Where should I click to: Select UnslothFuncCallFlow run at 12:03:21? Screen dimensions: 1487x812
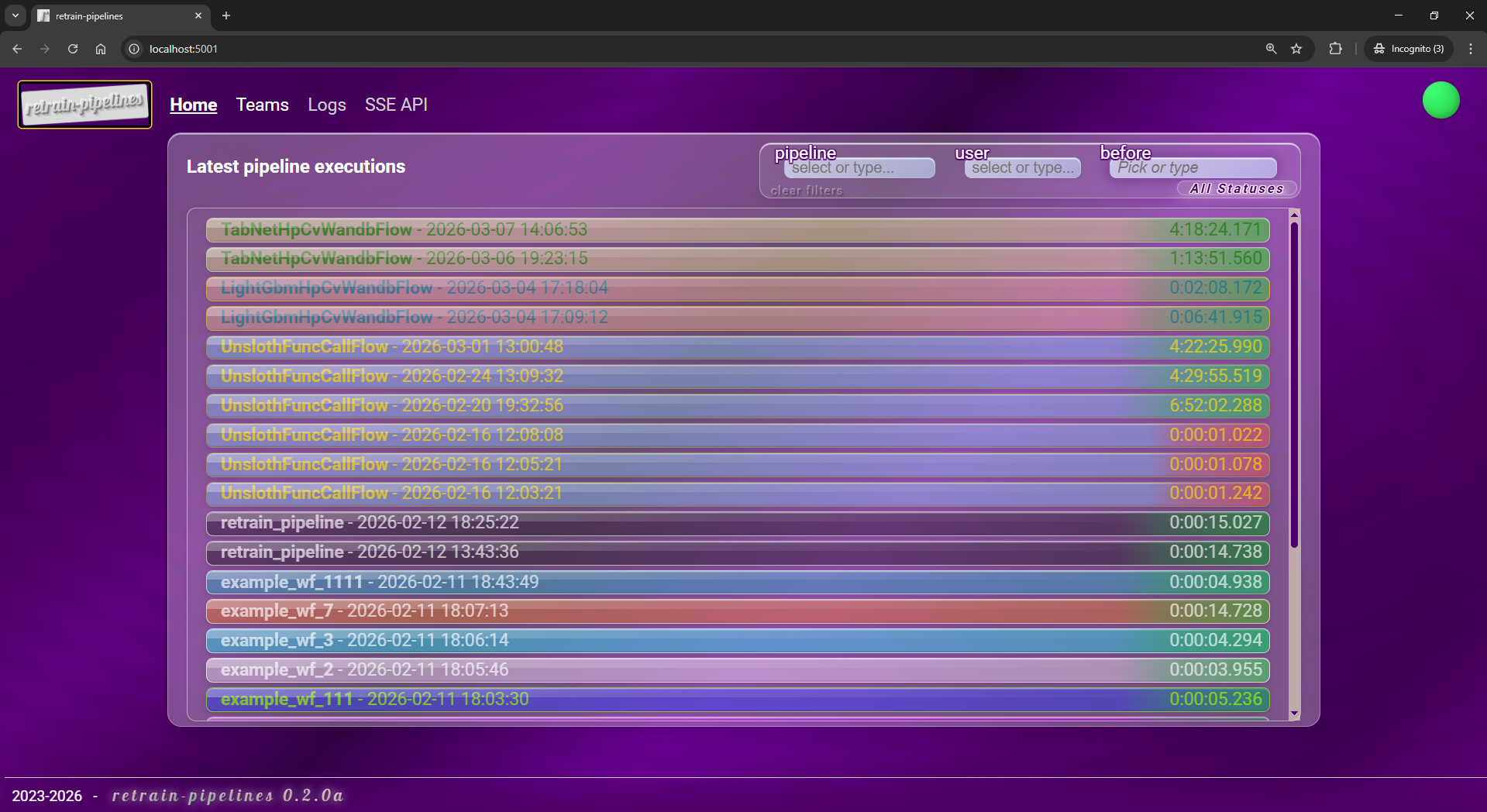(738, 494)
